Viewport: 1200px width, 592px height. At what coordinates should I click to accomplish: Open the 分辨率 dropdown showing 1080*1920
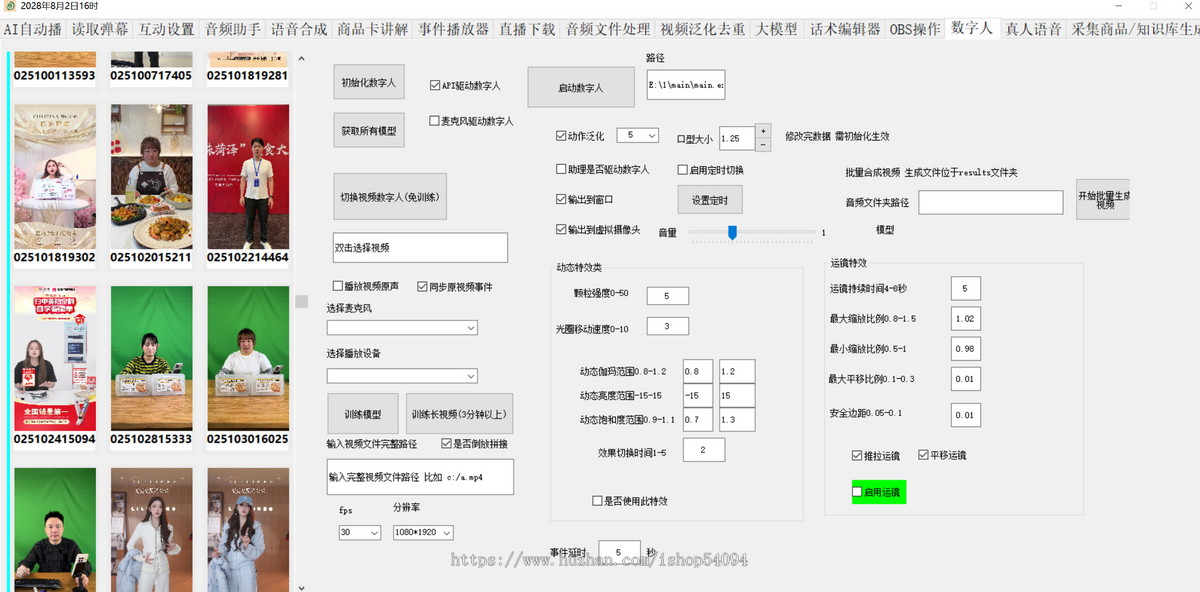pyautogui.click(x=423, y=533)
